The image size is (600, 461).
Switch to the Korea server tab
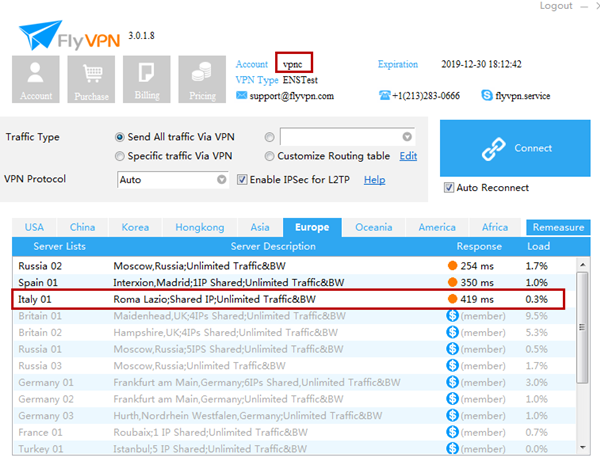(x=135, y=227)
